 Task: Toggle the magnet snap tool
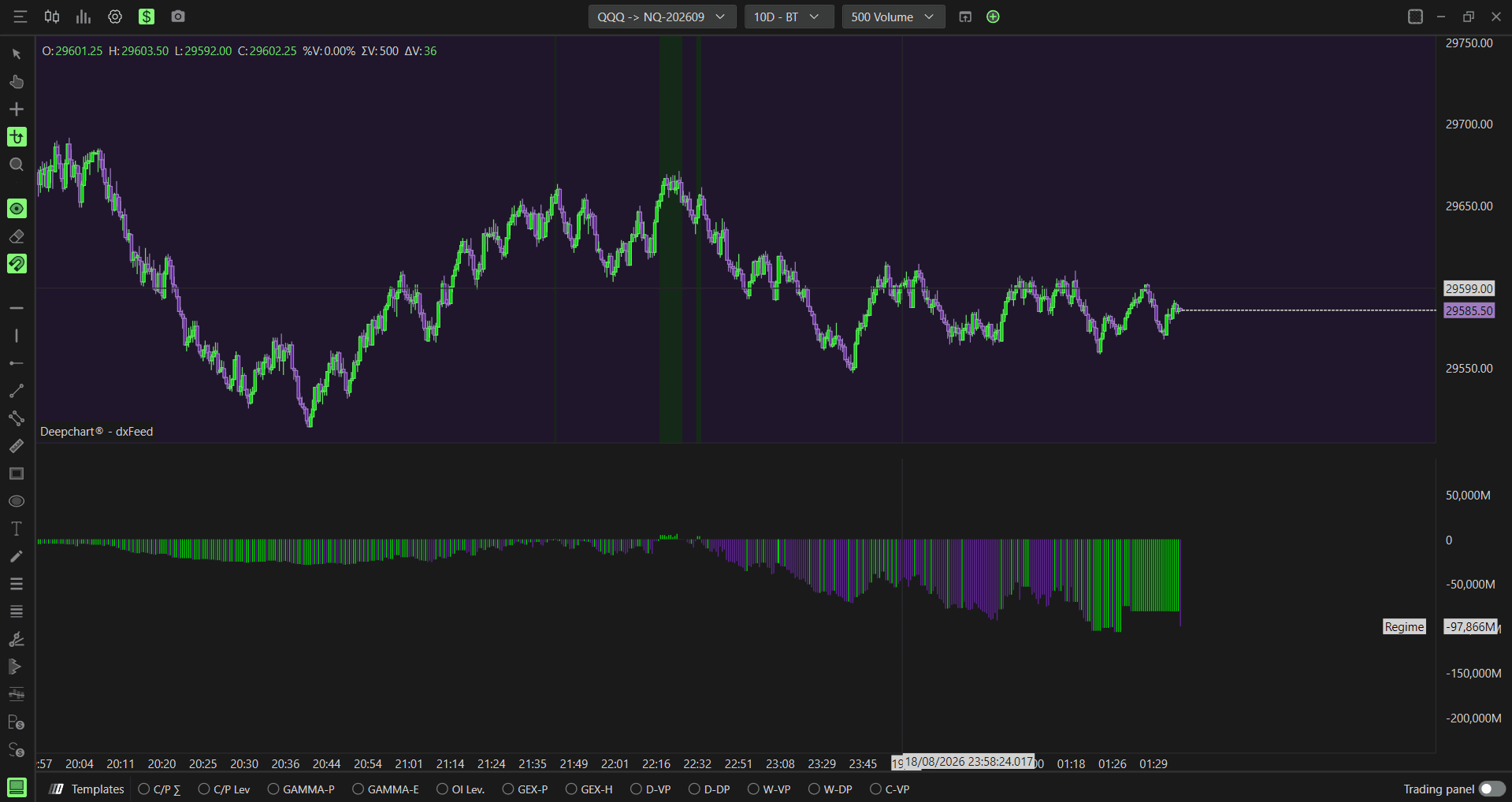coord(17,264)
